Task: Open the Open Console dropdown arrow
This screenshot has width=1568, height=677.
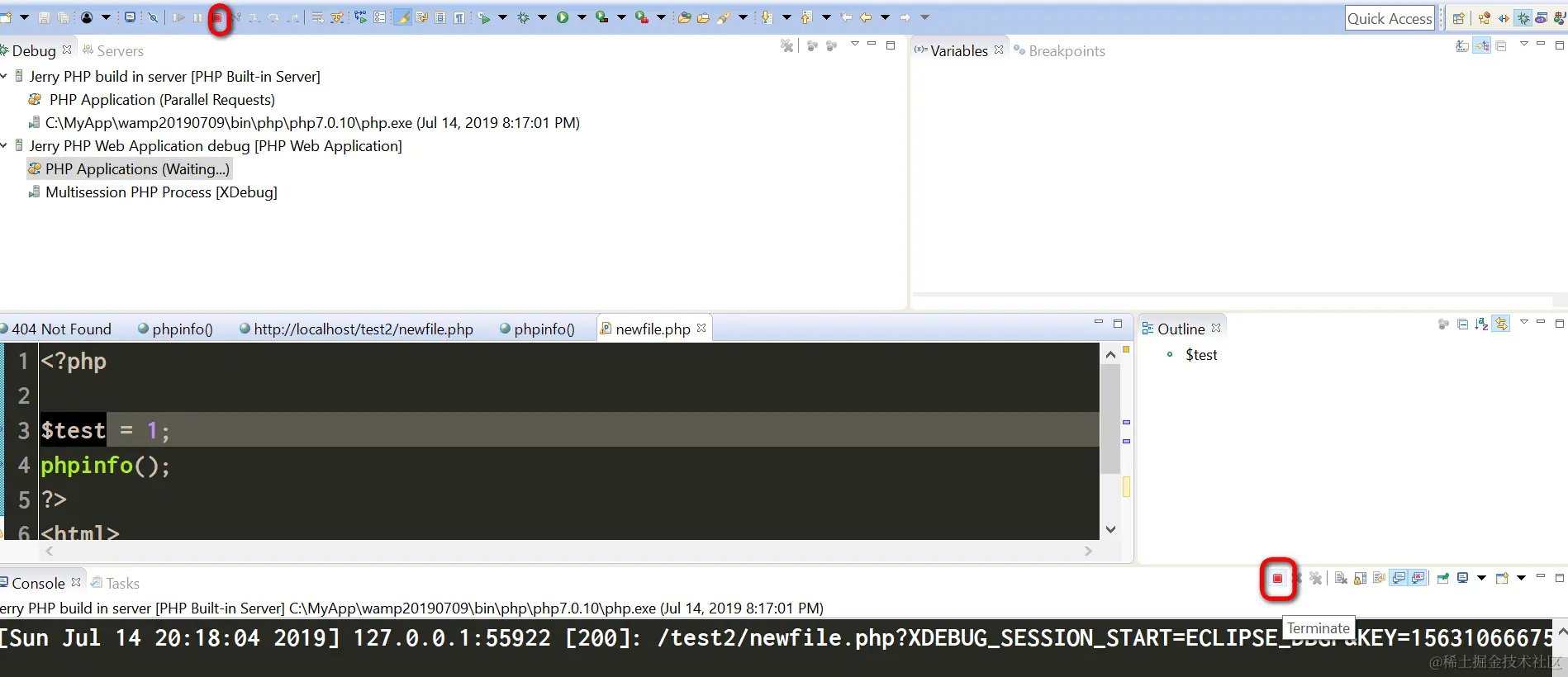Action: click(1521, 578)
